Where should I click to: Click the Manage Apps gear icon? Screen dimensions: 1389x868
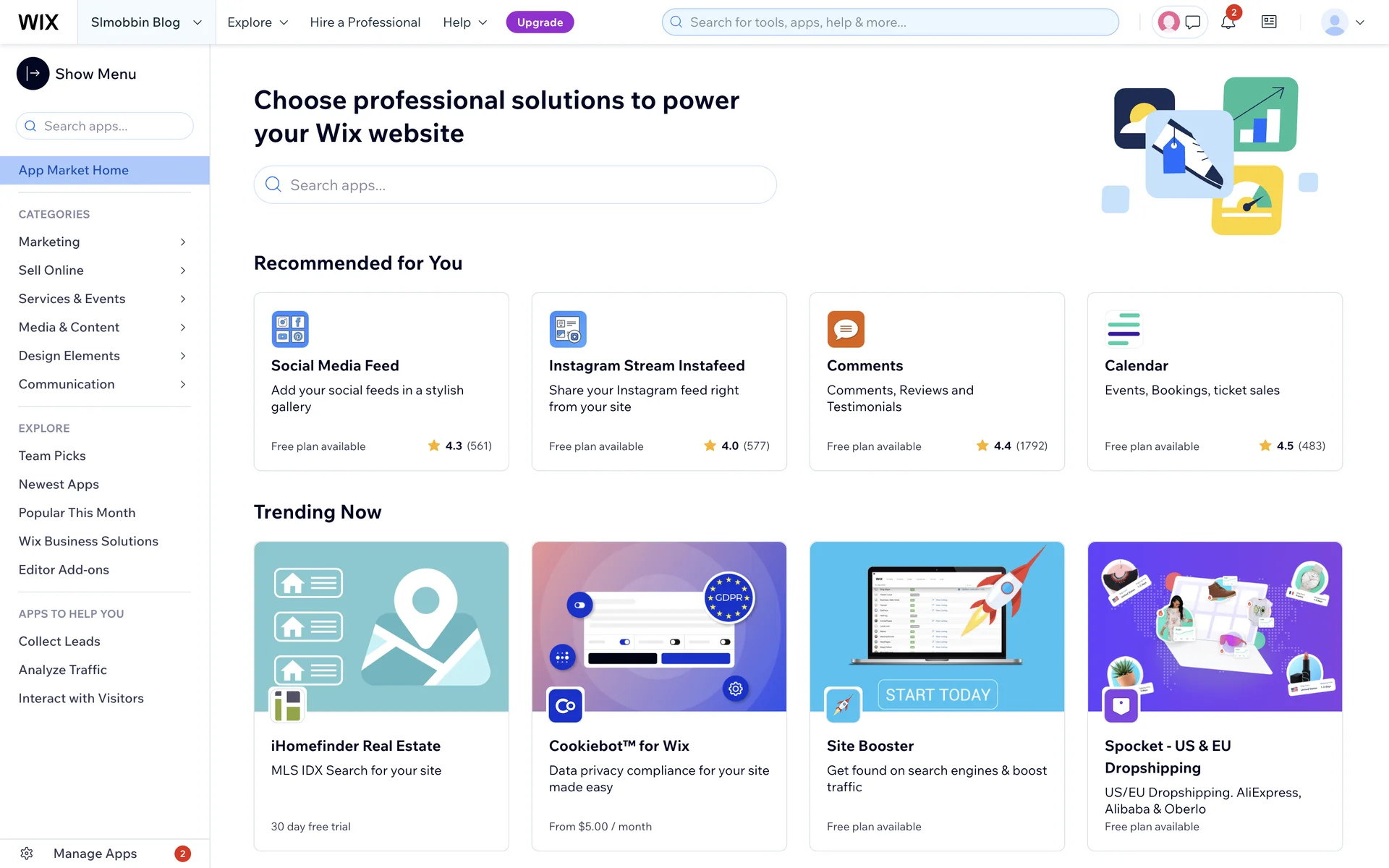pyautogui.click(x=27, y=854)
